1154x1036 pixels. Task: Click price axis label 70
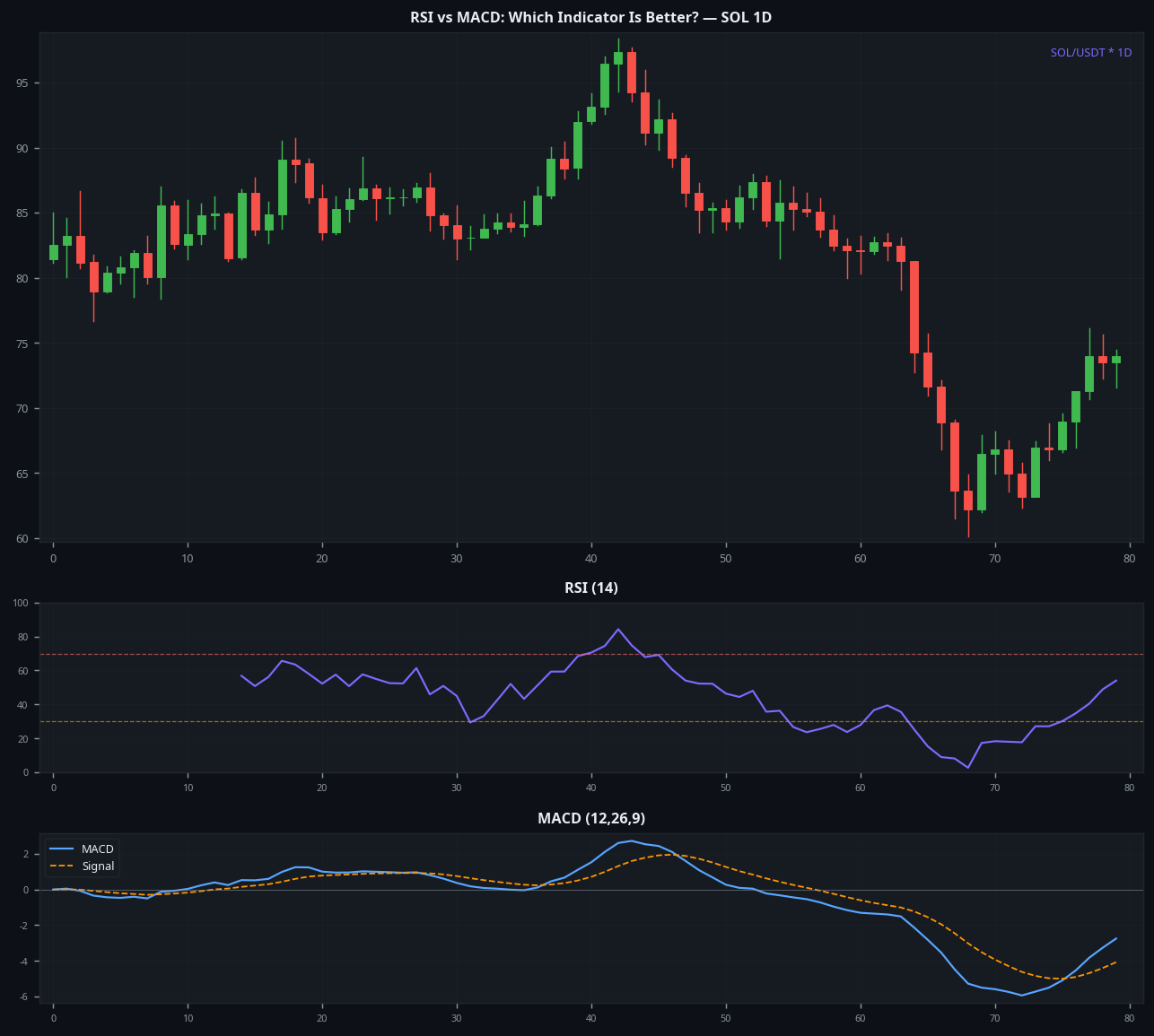(22, 409)
